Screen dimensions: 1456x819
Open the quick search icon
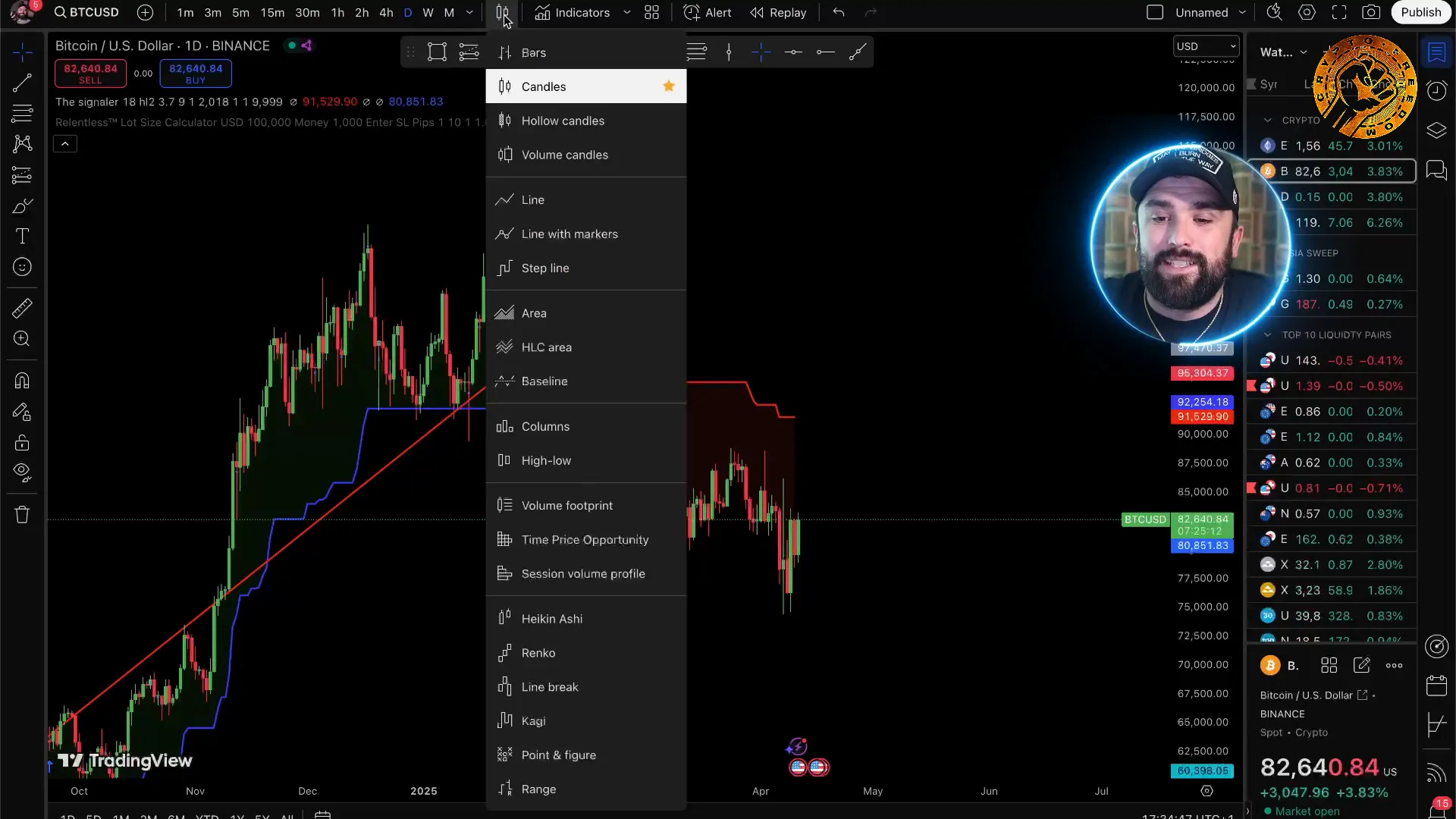[x=1274, y=12]
